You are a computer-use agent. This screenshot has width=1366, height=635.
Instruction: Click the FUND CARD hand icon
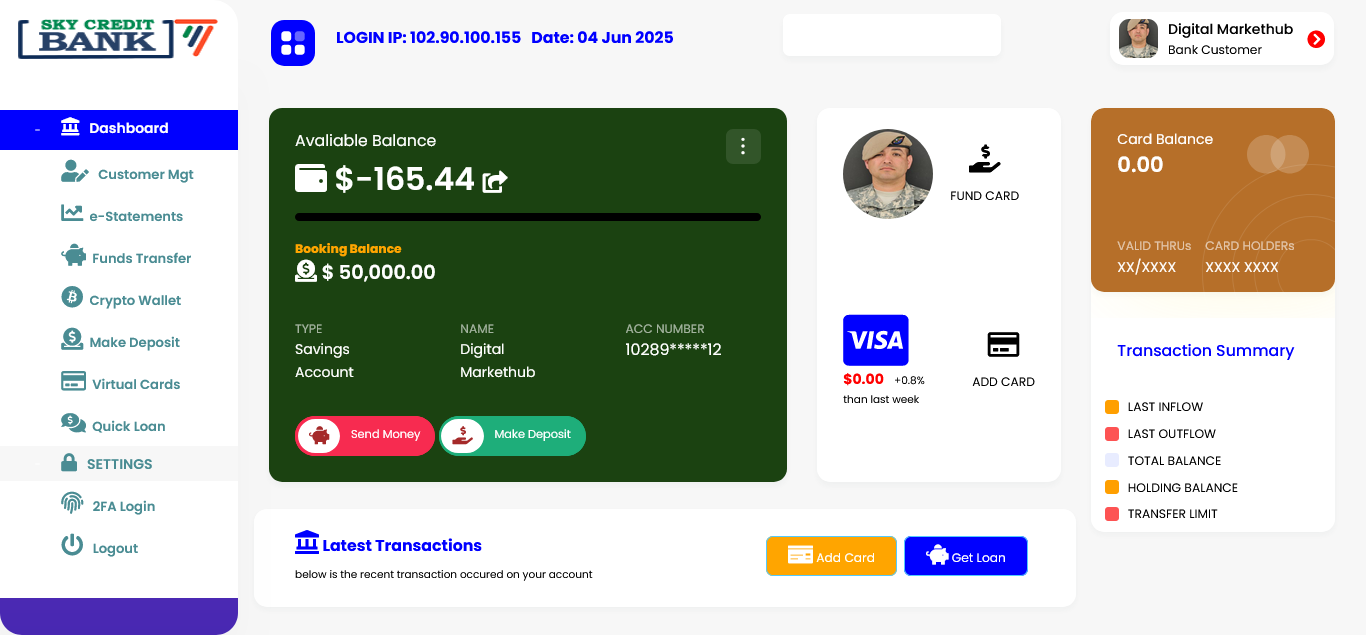click(x=985, y=155)
